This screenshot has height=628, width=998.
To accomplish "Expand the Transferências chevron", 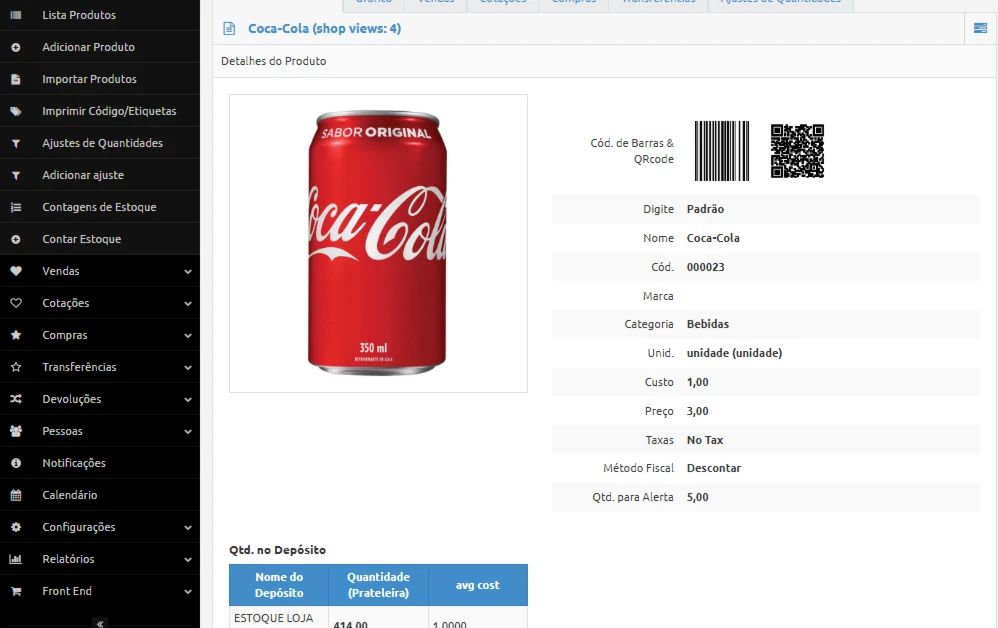I will pyautogui.click(x=188, y=367).
